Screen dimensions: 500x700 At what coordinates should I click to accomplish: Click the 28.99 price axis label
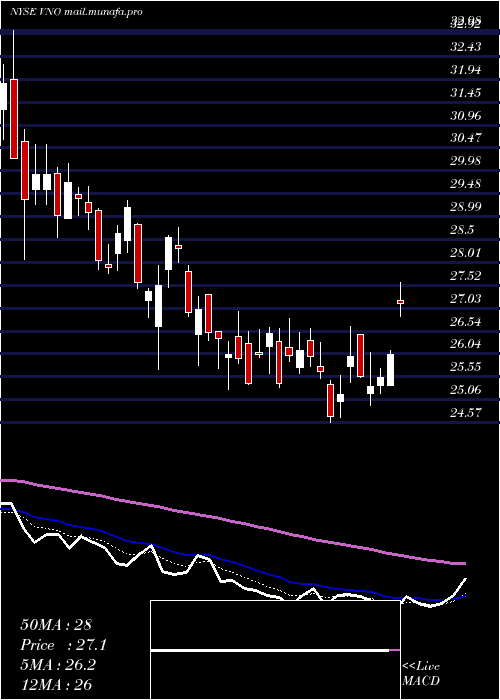coord(466,207)
